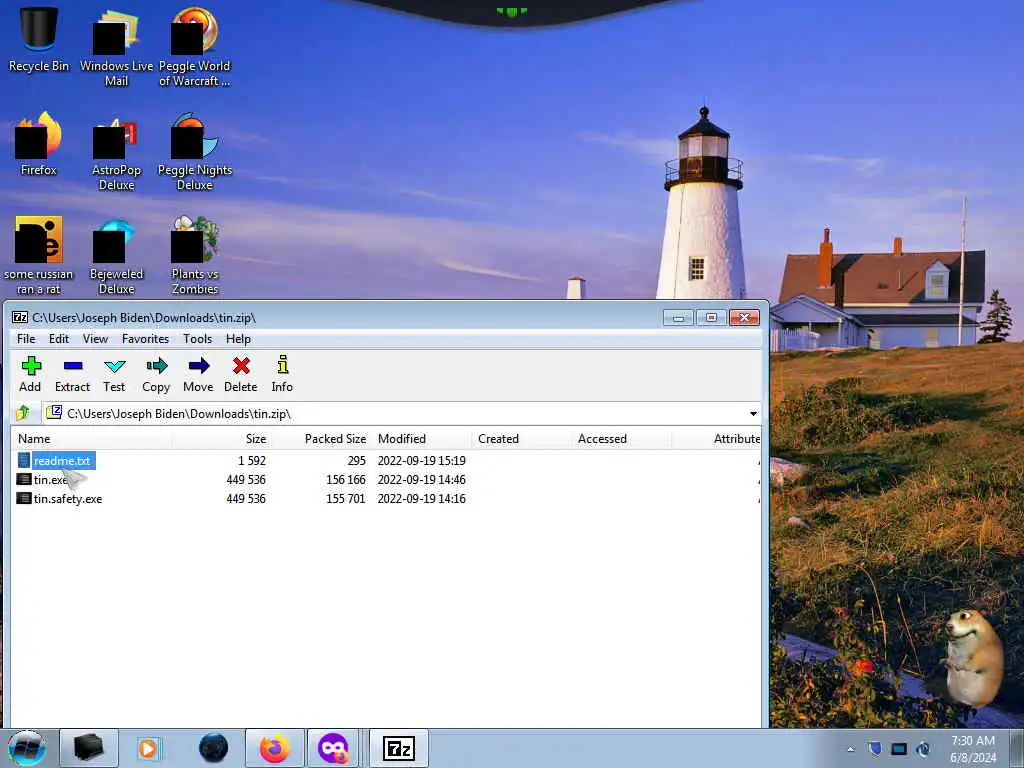Click the packed size 155 701
This screenshot has height=768, width=1024.
tap(345, 498)
